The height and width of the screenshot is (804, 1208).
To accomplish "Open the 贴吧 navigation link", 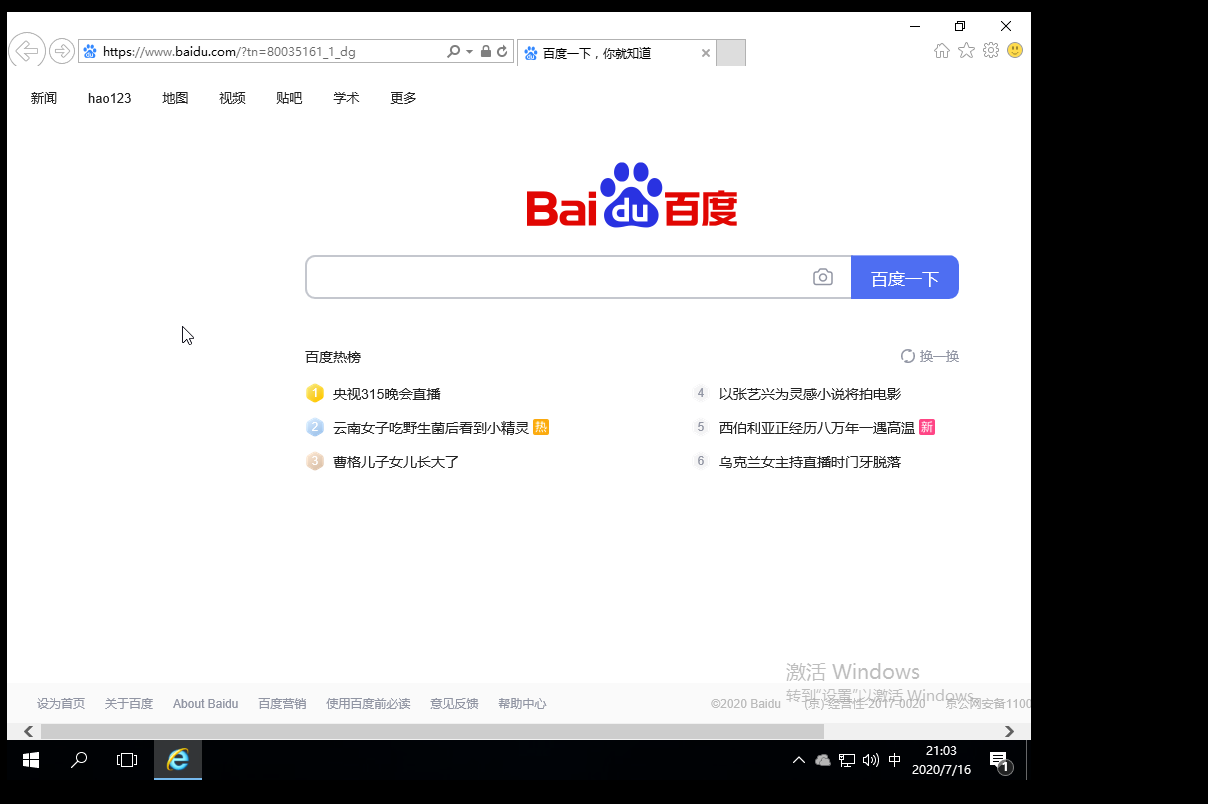I will tap(290, 98).
